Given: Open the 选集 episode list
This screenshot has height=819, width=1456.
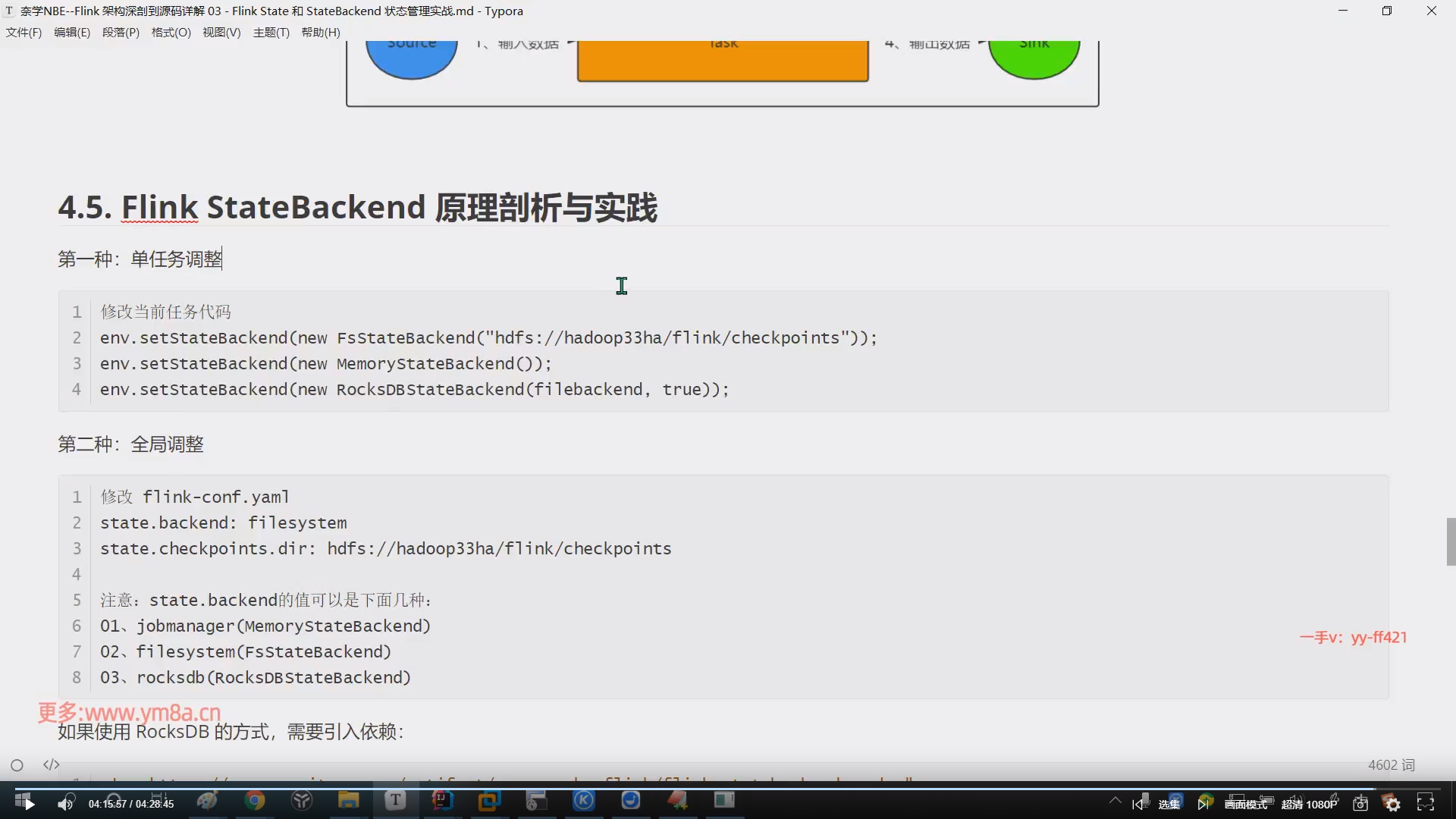Looking at the screenshot, I should pyautogui.click(x=1169, y=804).
